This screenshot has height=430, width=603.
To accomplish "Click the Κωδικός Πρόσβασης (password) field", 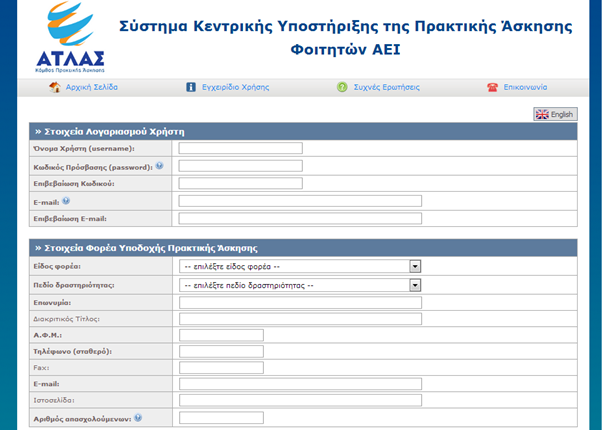I will coord(240,166).
